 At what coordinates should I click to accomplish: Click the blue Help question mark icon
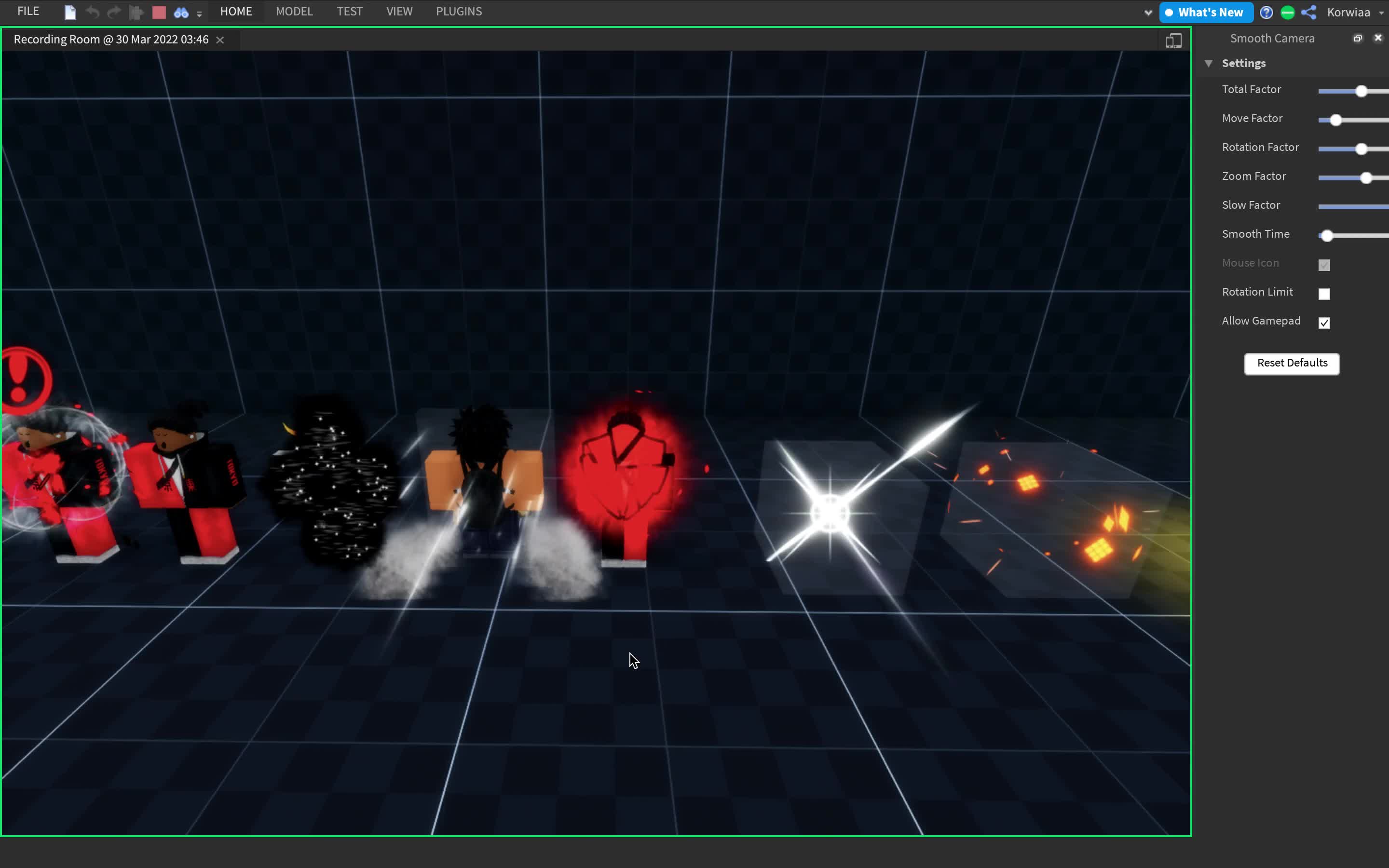(1266, 12)
